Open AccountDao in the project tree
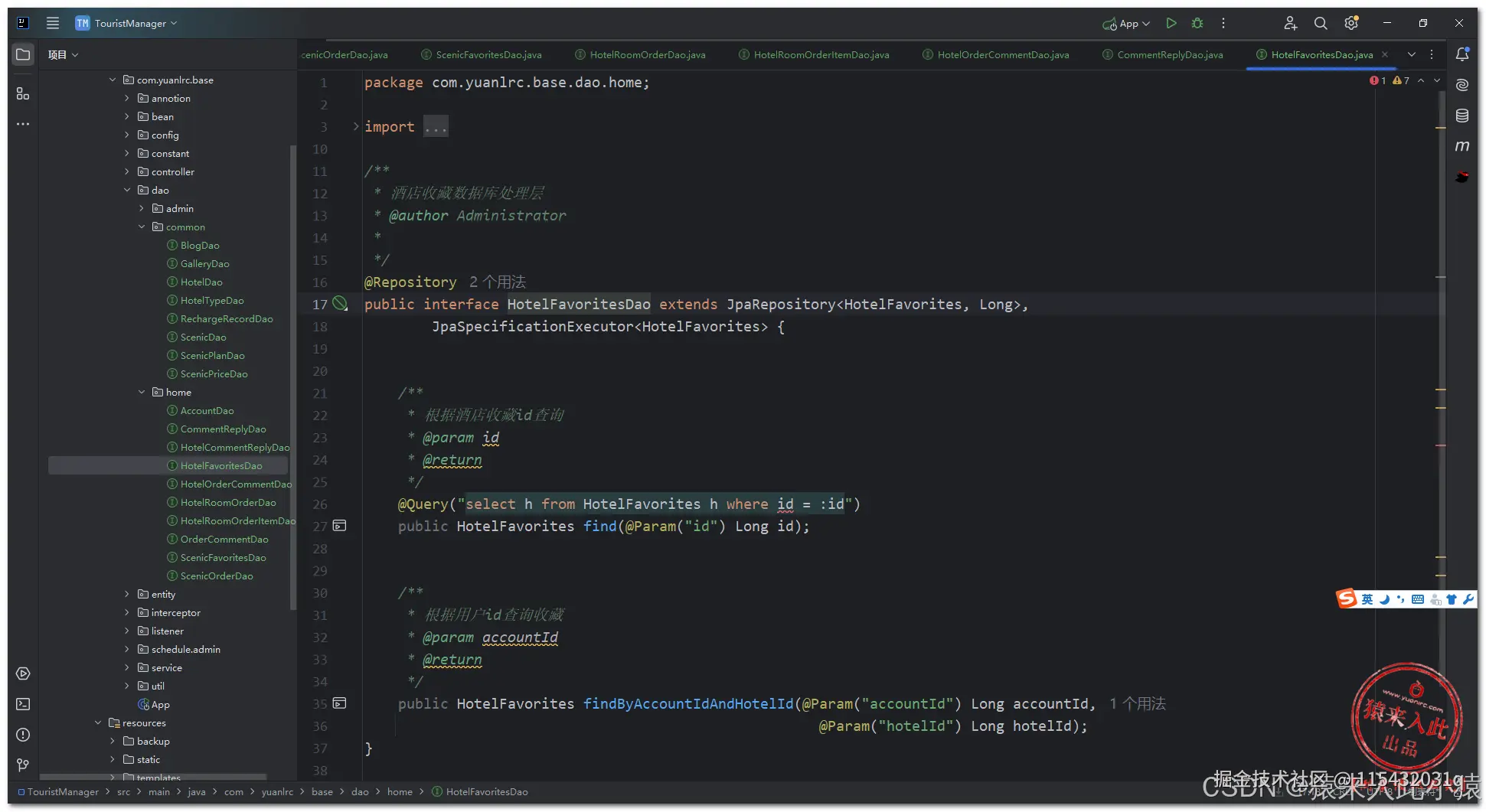 point(207,410)
